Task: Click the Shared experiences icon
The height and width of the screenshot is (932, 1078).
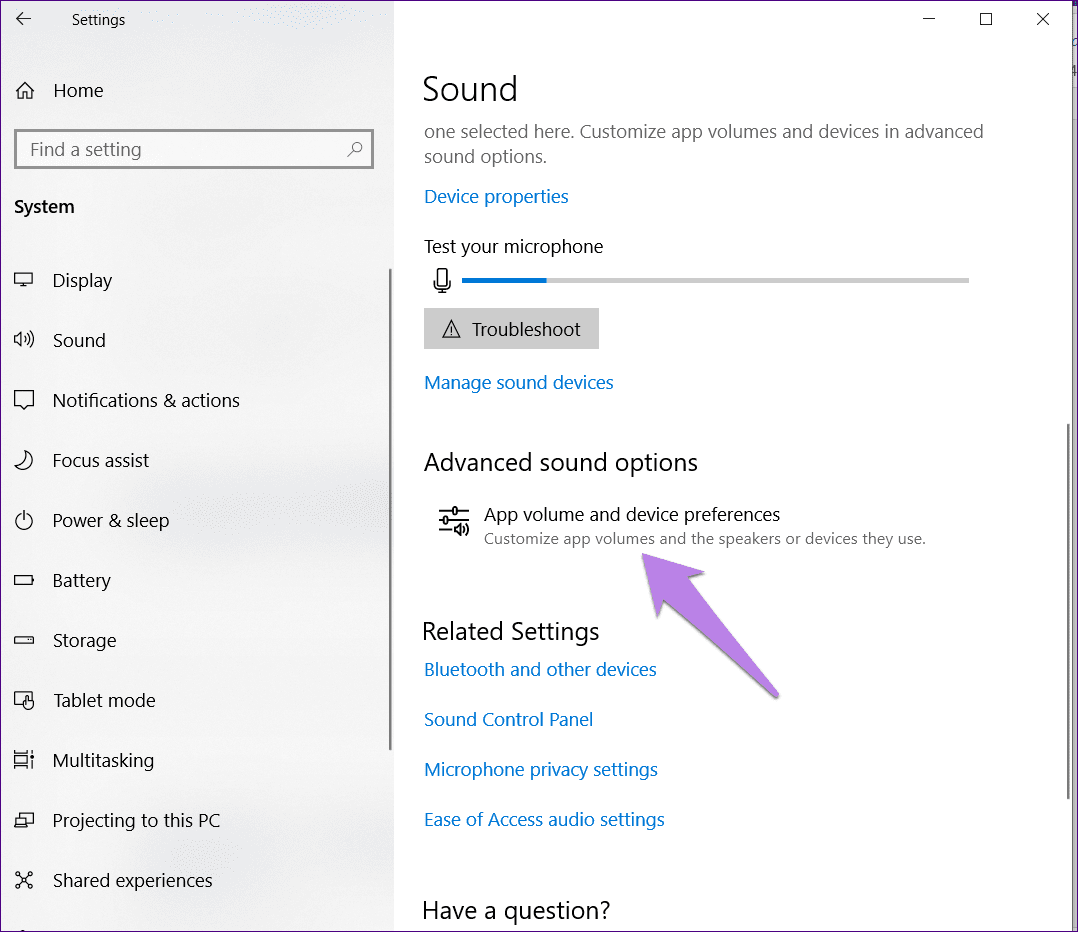Action: pyautogui.click(x=24, y=880)
